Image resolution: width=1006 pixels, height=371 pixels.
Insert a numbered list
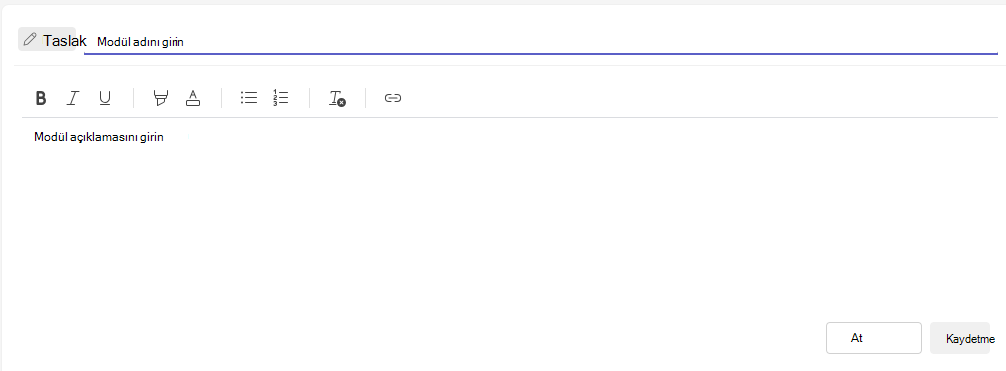coord(280,98)
